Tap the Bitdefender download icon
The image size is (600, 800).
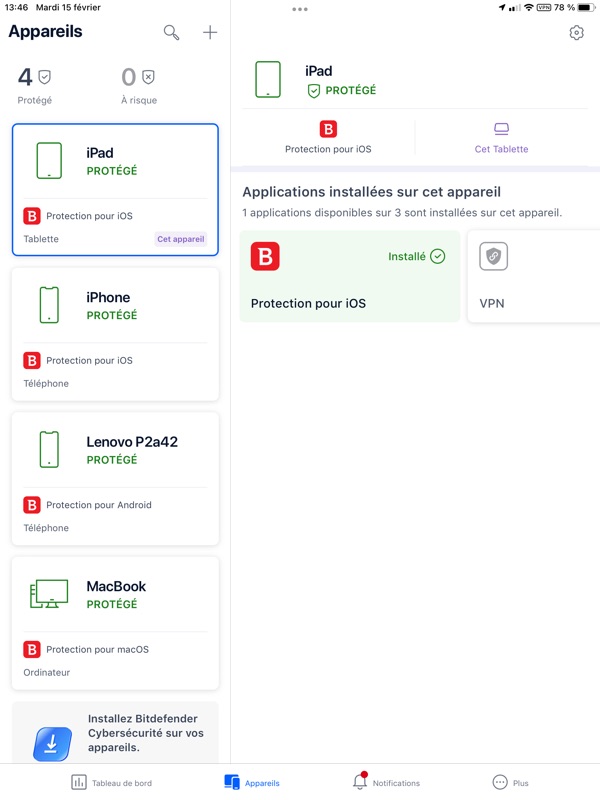(x=52, y=743)
